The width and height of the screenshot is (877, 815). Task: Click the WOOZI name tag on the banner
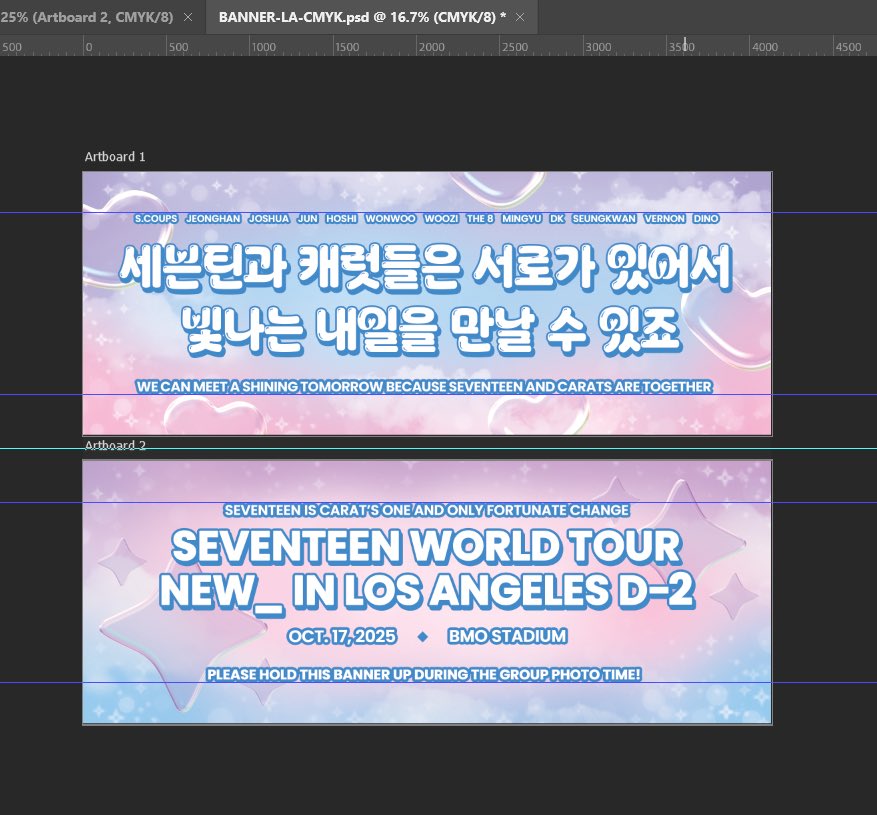click(x=441, y=219)
